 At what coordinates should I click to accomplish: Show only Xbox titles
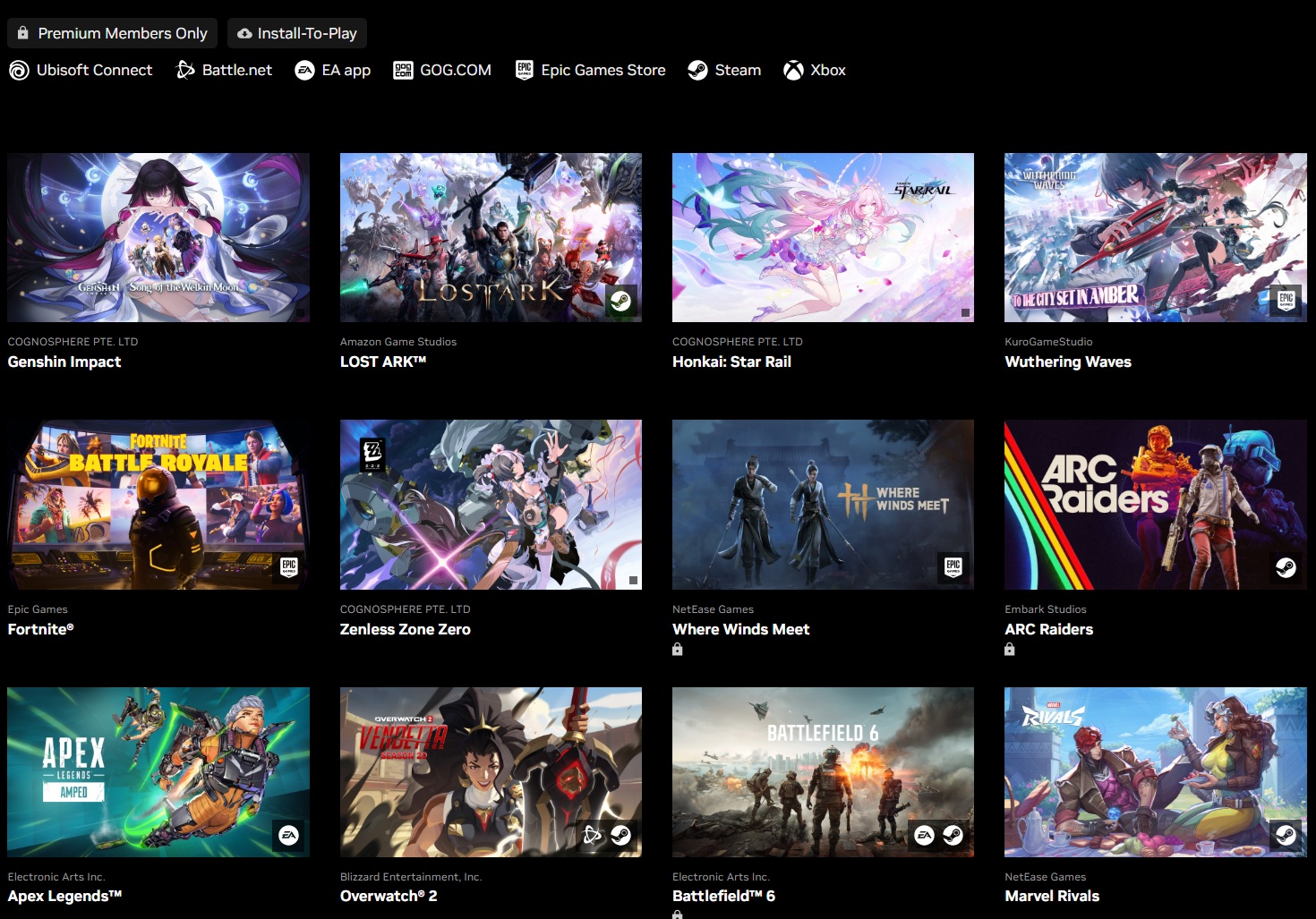point(814,70)
